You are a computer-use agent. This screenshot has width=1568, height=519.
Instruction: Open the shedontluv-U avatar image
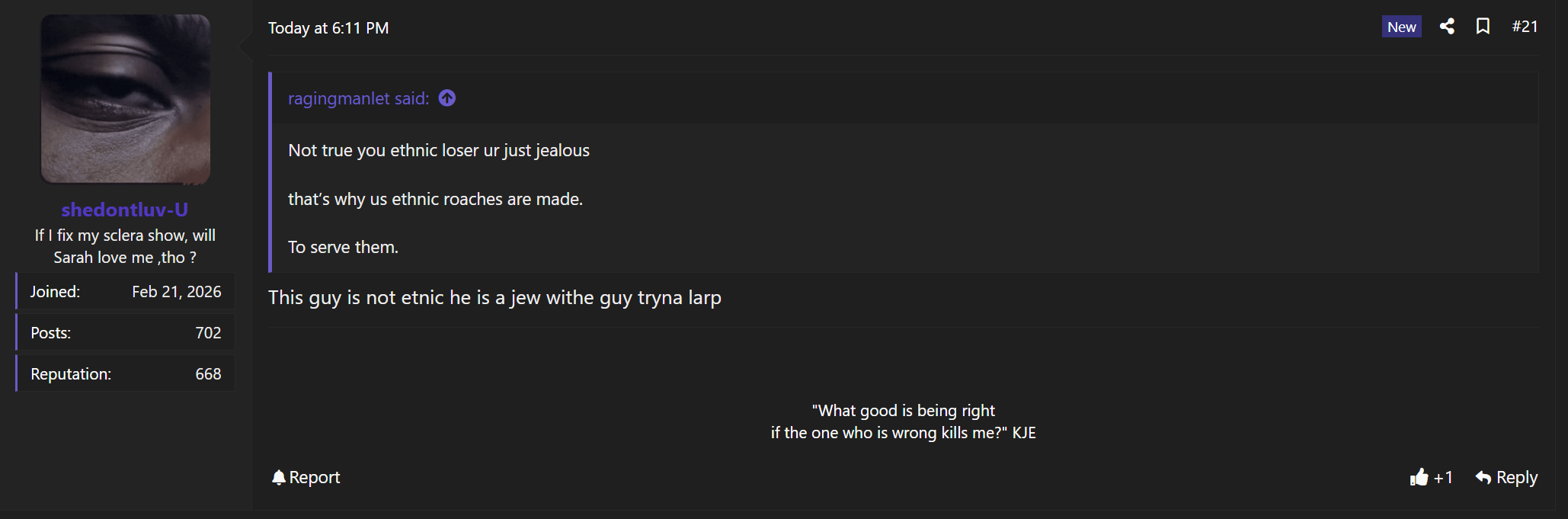[125, 99]
